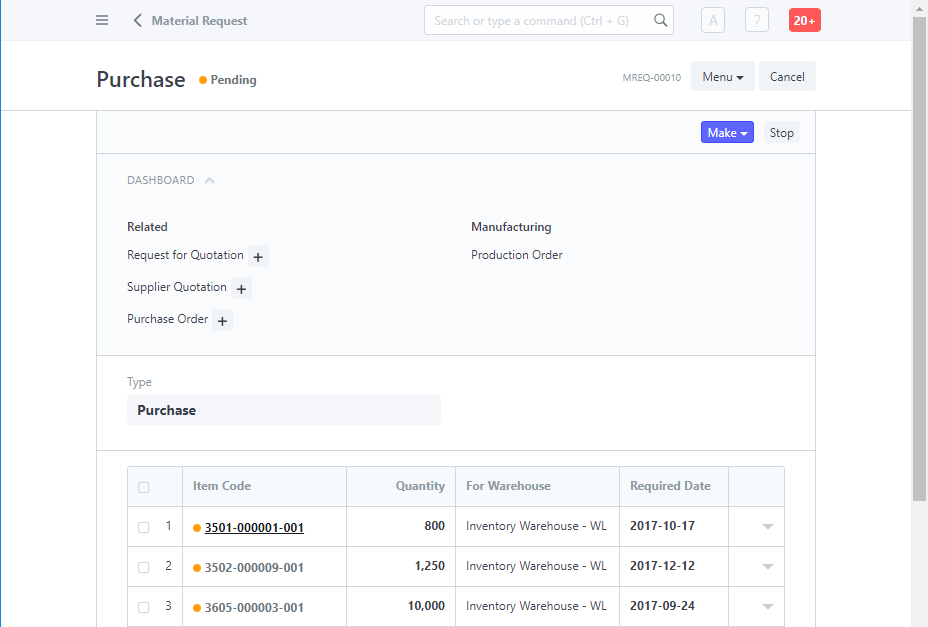Image resolution: width=928 pixels, height=627 pixels.
Task: Click the Related section heading
Action: 147,227
